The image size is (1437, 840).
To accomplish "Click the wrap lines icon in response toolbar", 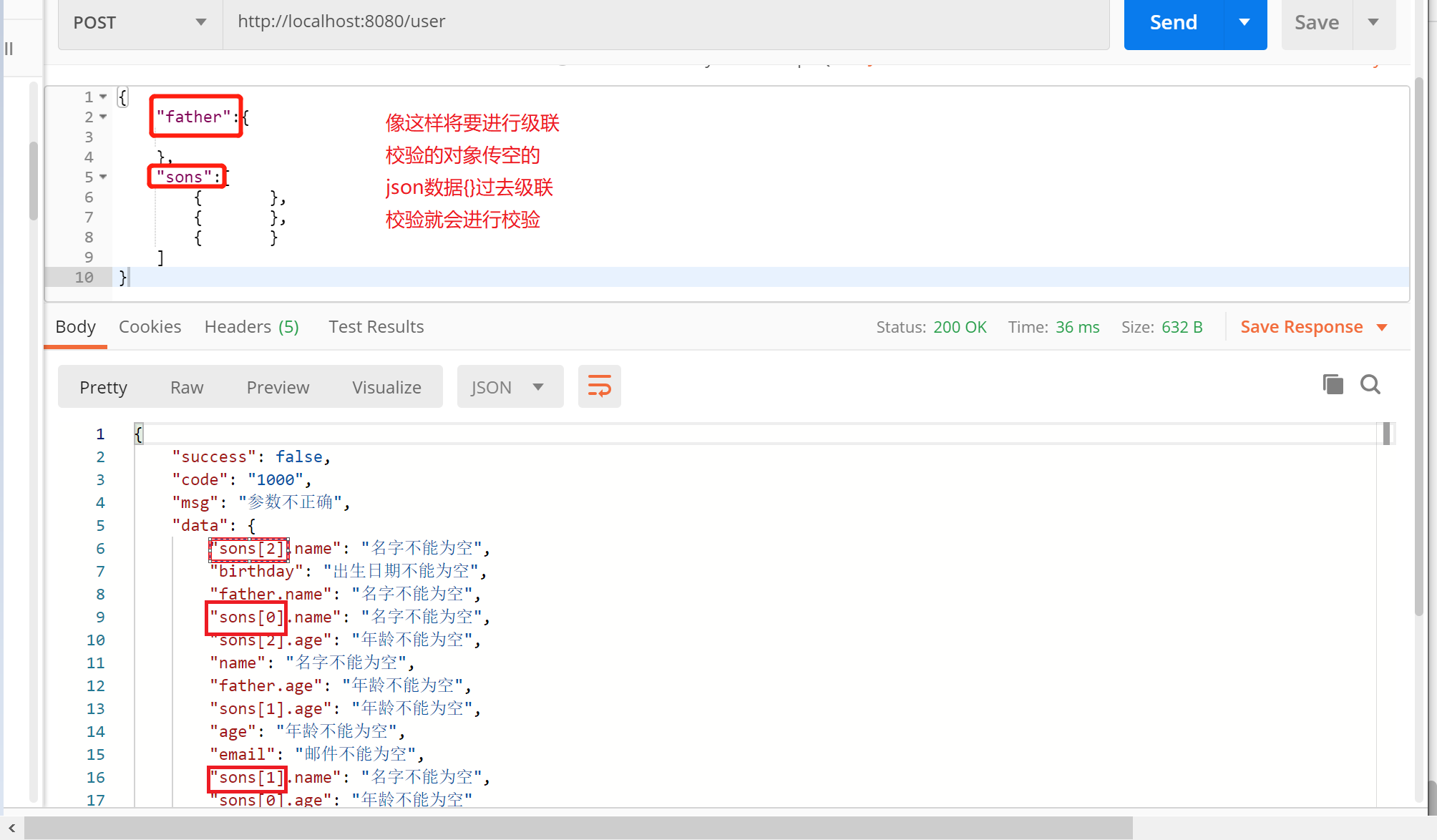I will (599, 386).
